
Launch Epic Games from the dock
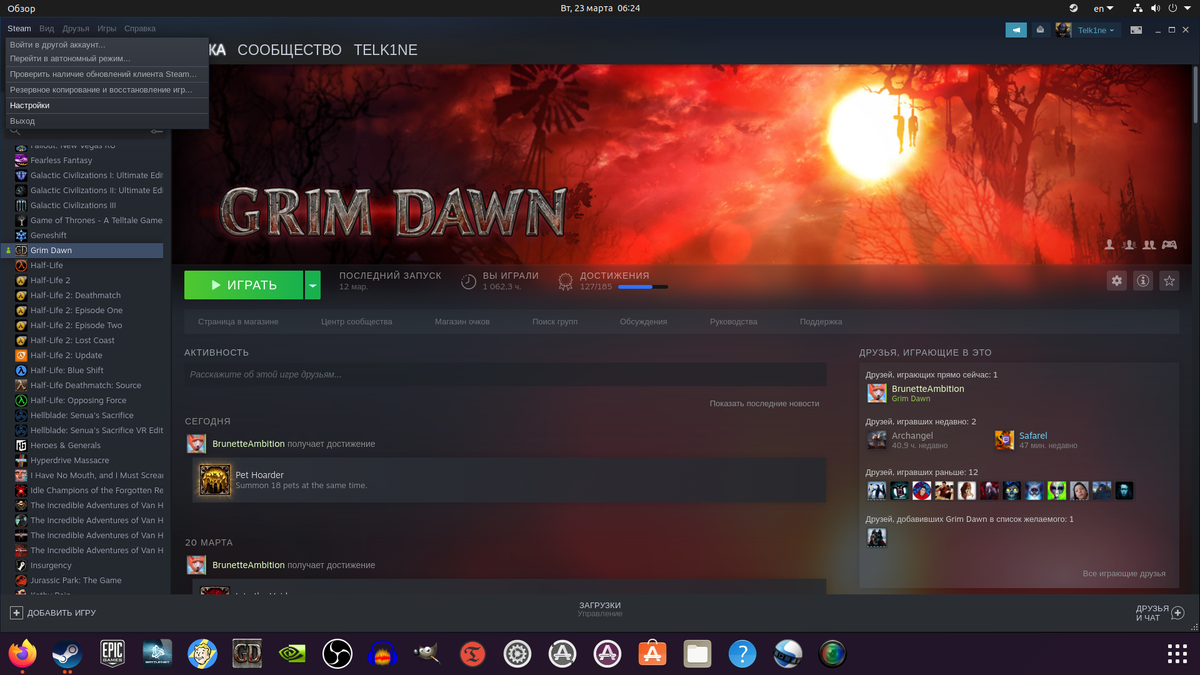tap(112, 653)
